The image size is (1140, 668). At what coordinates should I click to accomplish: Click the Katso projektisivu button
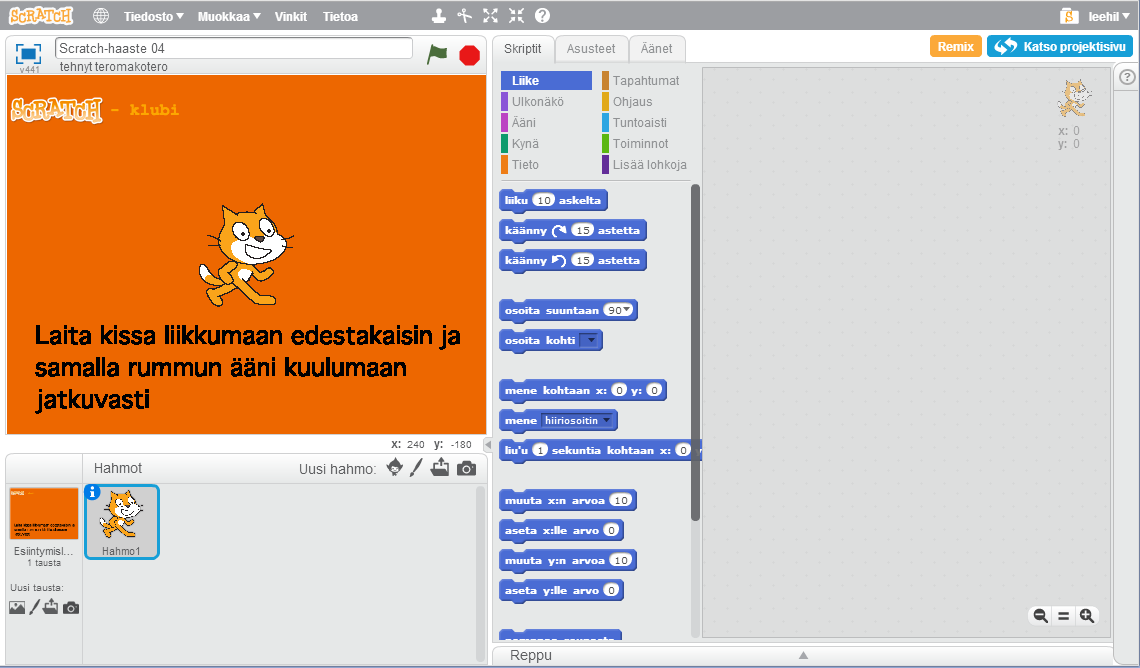click(x=1059, y=46)
